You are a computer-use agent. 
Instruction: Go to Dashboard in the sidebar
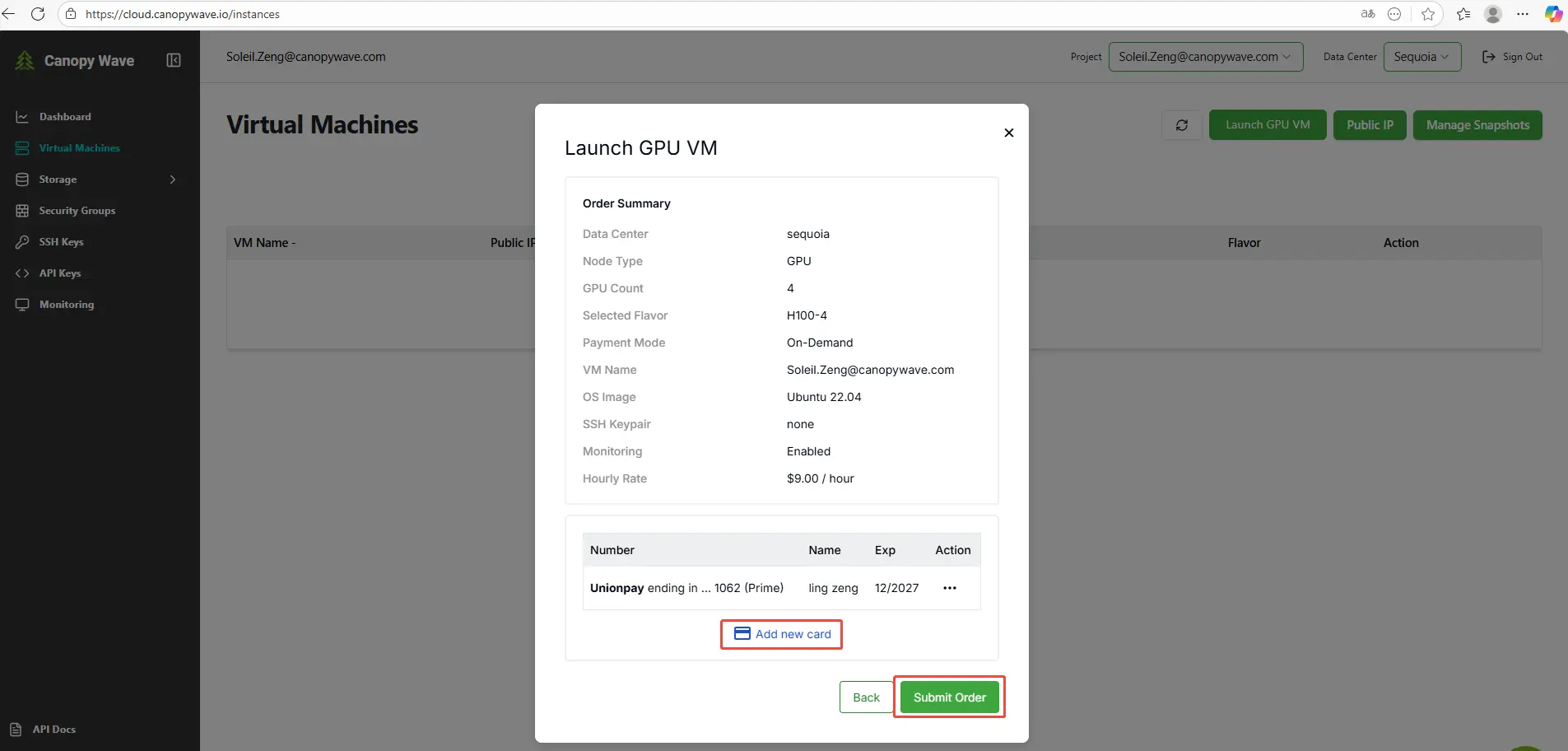click(65, 117)
